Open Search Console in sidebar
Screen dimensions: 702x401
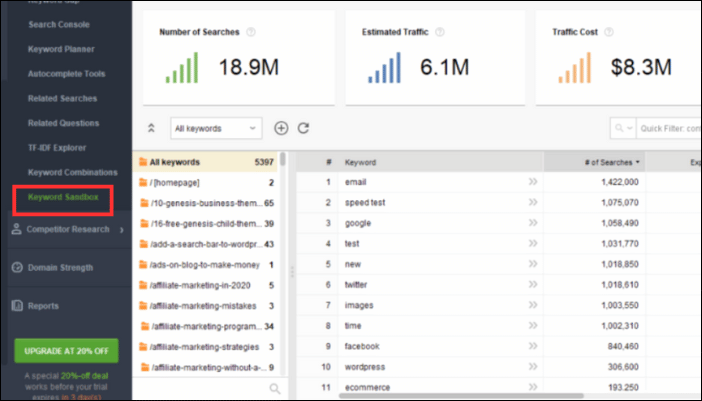click(x=59, y=25)
